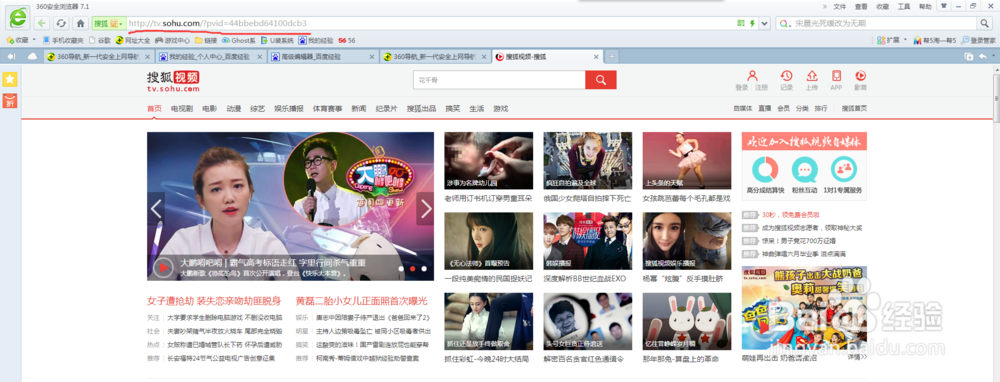This screenshot has width=1000, height=382.
Task: Click the yellow star favorites sidebar icon
Action: point(10,79)
